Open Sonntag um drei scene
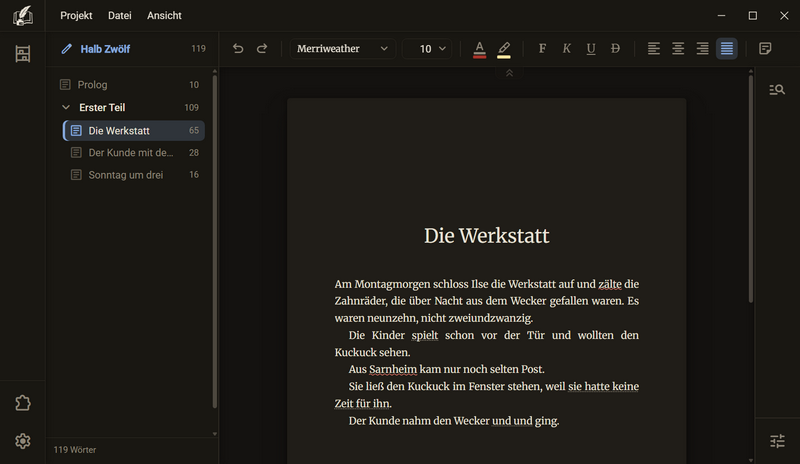The width and height of the screenshot is (800, 464). pyautogui.click(x=134, y=175)
